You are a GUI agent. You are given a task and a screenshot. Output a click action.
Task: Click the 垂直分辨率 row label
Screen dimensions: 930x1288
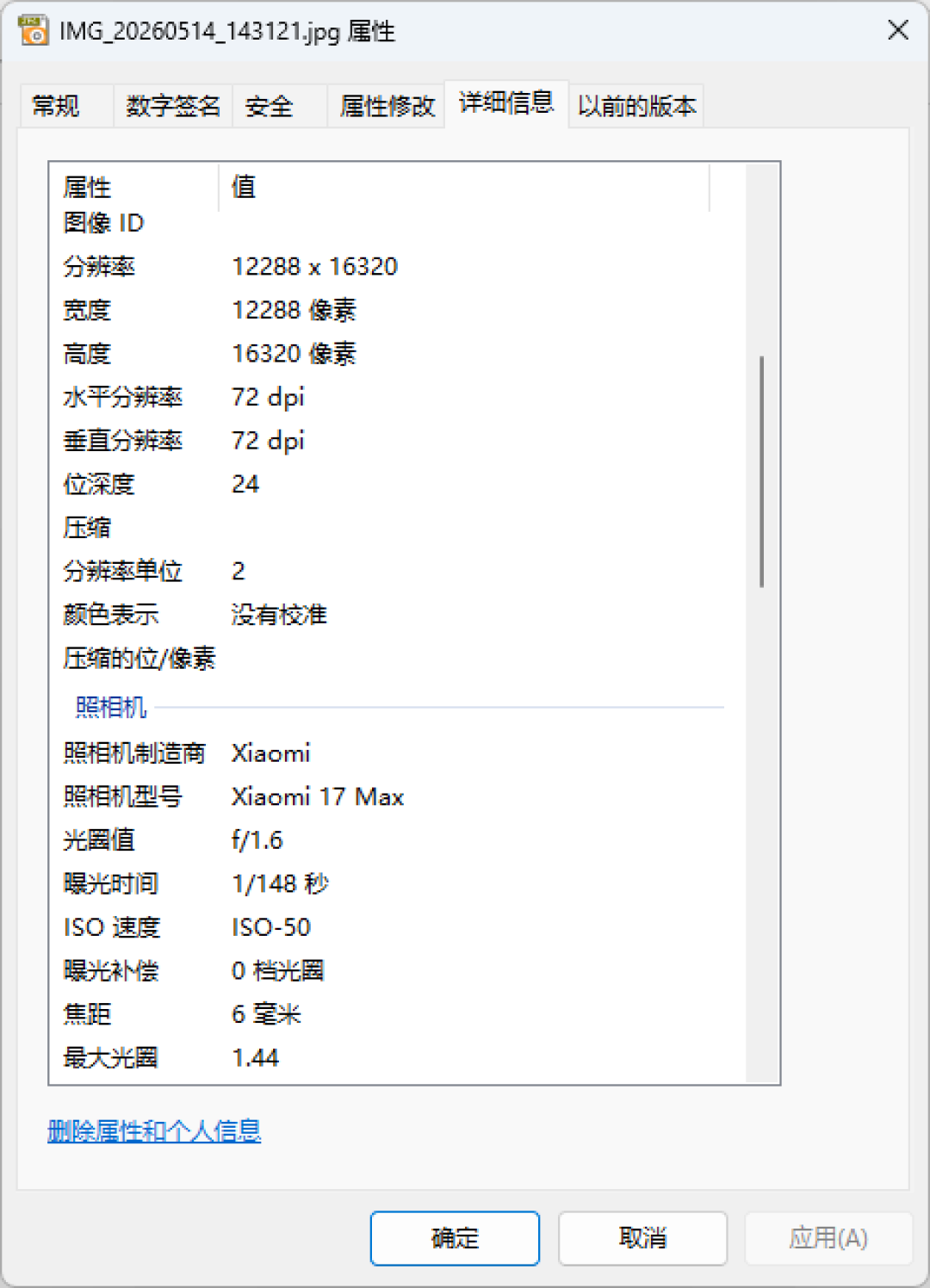(122, 441)
